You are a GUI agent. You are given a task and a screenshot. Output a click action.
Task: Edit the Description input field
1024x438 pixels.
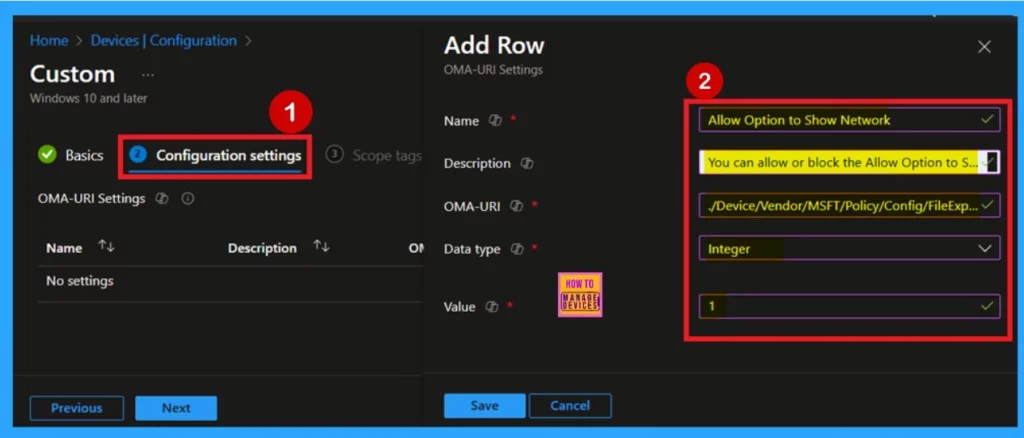point(849,163)
